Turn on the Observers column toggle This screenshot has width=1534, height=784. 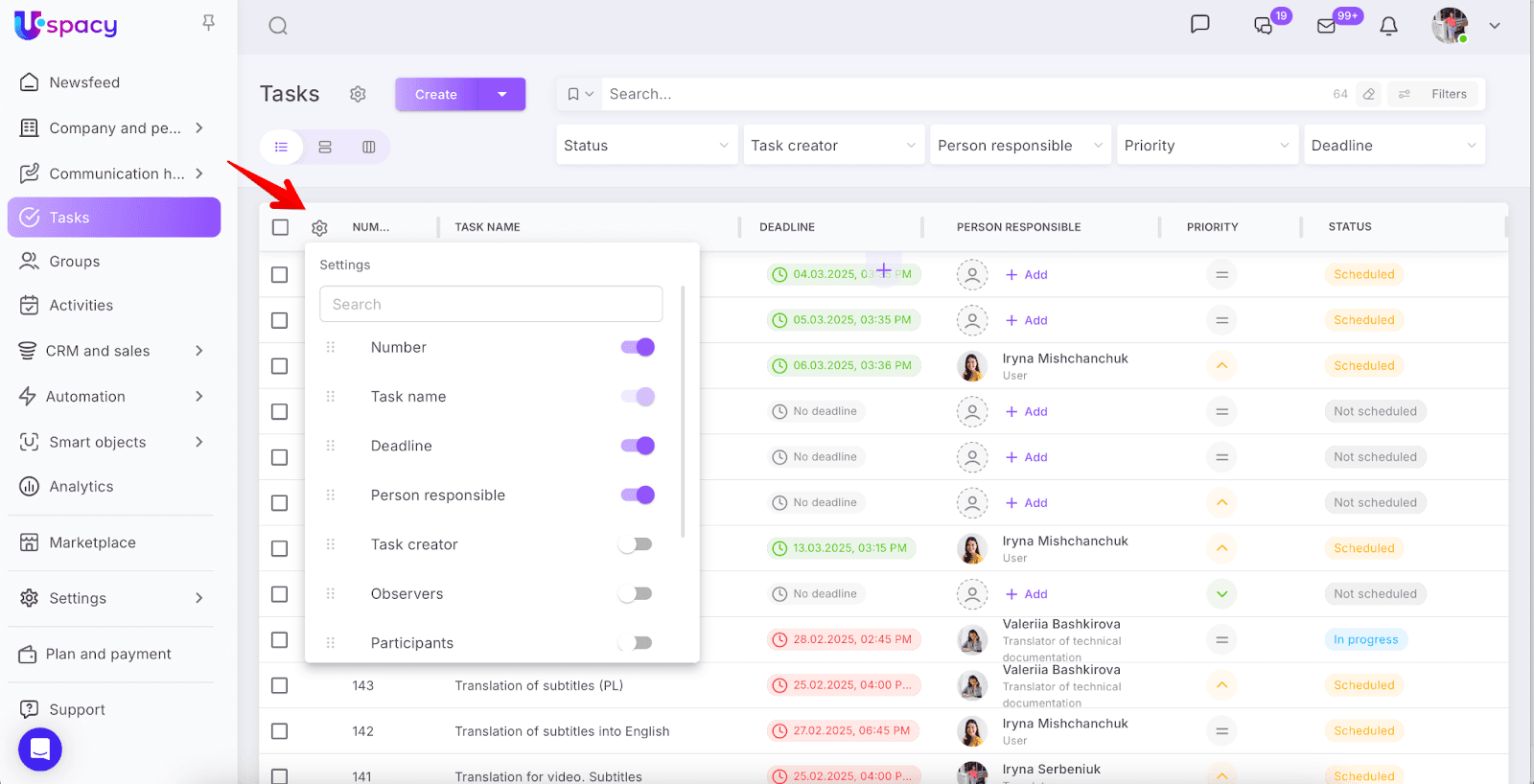coord(636,594)
